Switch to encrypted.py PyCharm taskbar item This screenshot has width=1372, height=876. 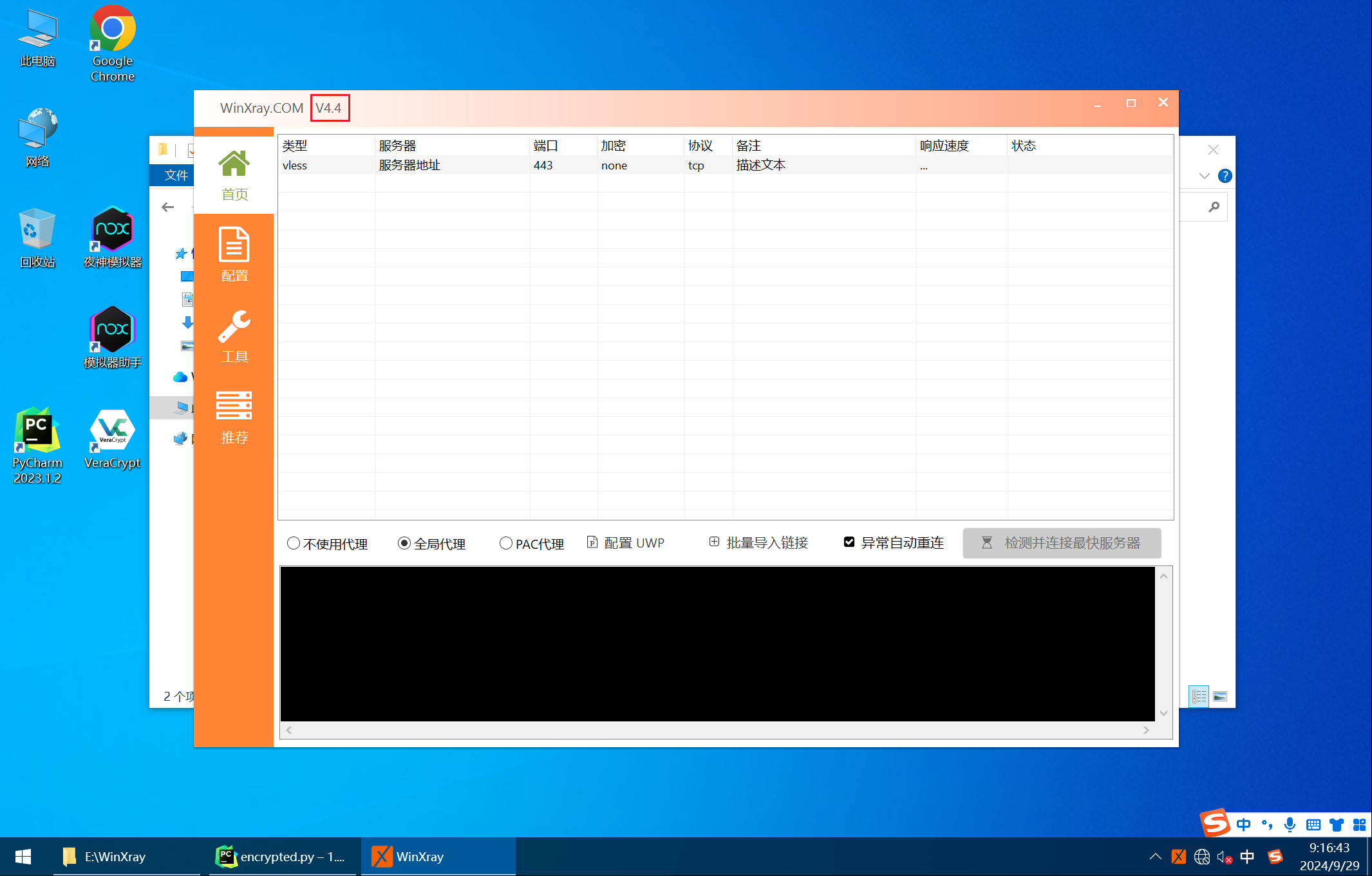(283, 857)
